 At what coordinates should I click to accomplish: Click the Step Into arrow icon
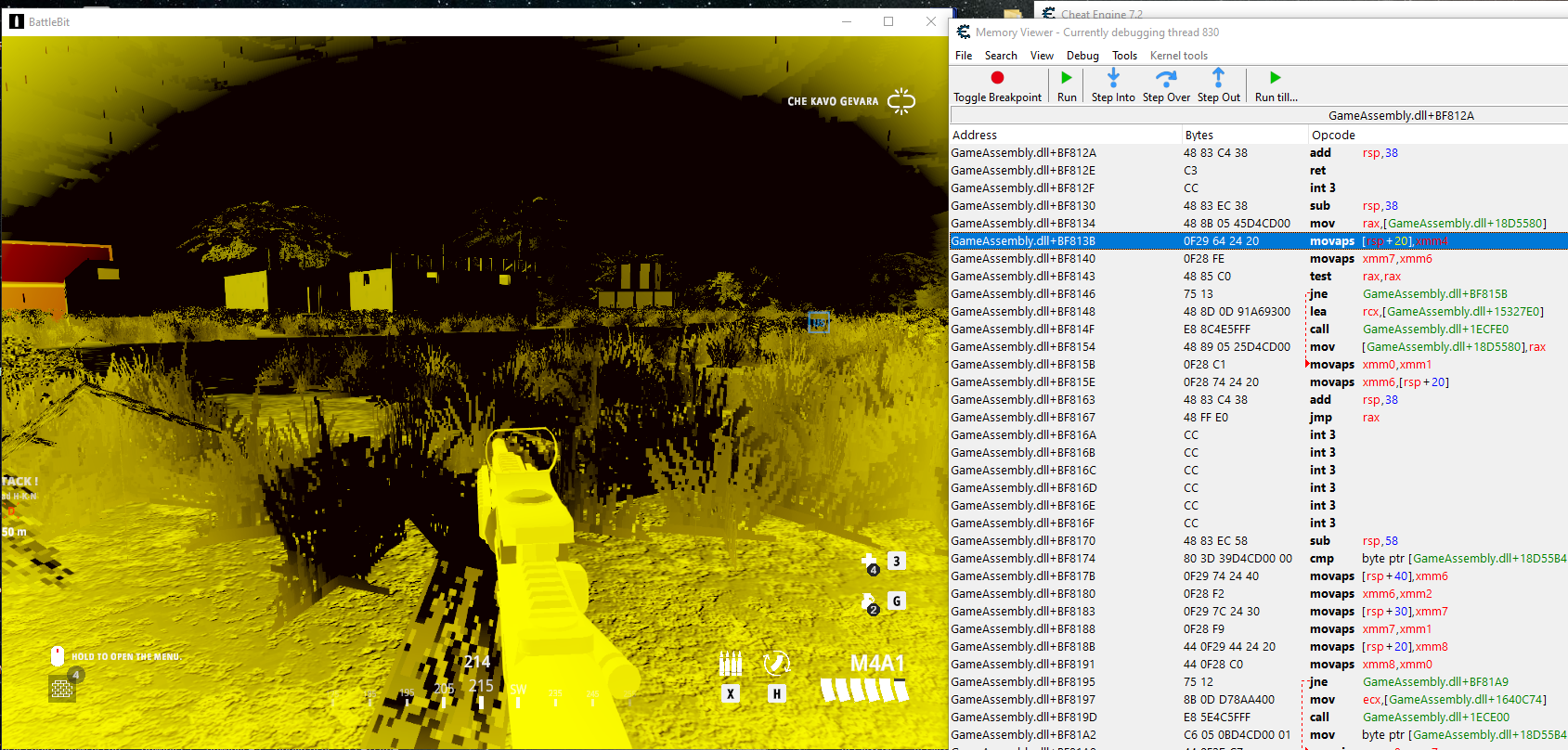[x=1113, y=78]
